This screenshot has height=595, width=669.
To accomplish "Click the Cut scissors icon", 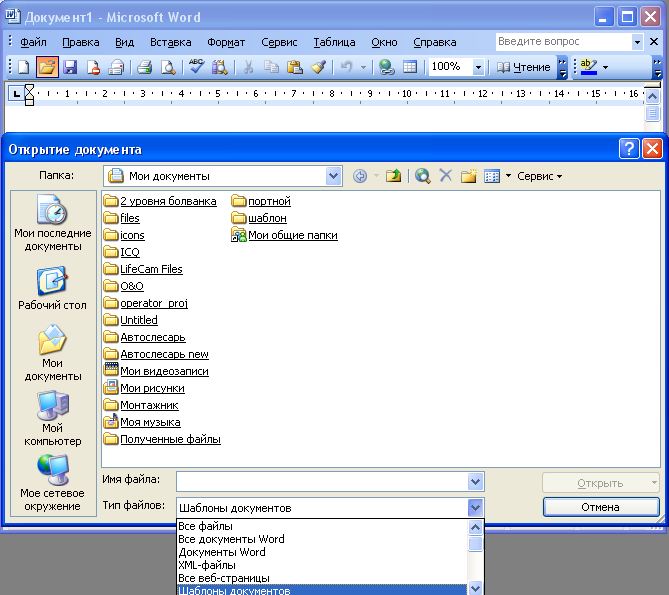I will tap(248, 67).
